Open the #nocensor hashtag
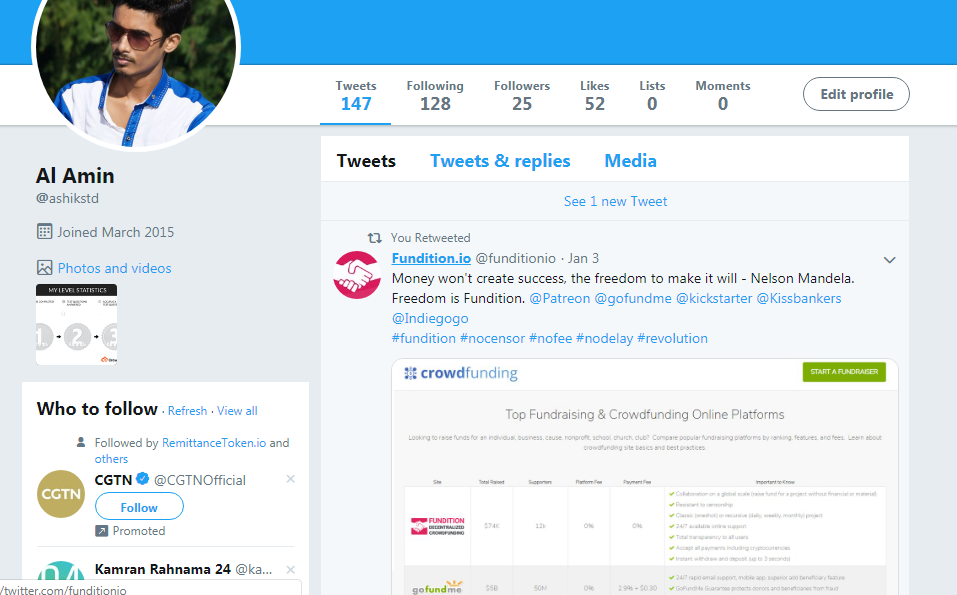Image resolution: width=957 pixels, height=595 pixels. coord(492,339)
